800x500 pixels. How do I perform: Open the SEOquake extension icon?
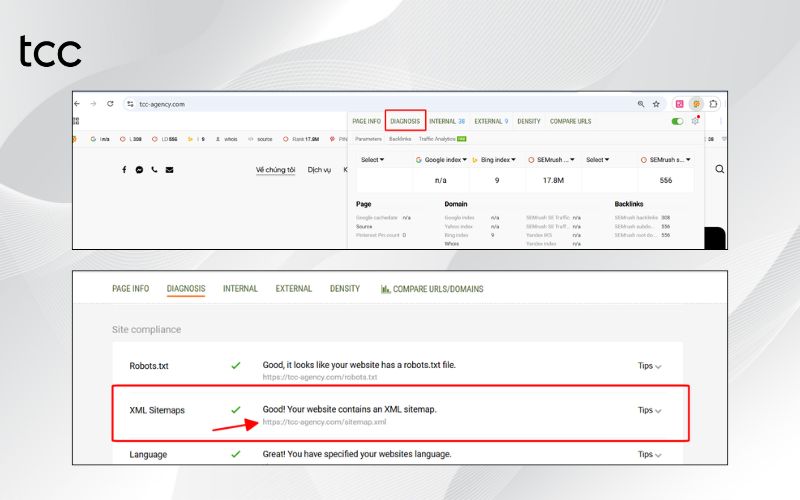[x=696, y=104]
